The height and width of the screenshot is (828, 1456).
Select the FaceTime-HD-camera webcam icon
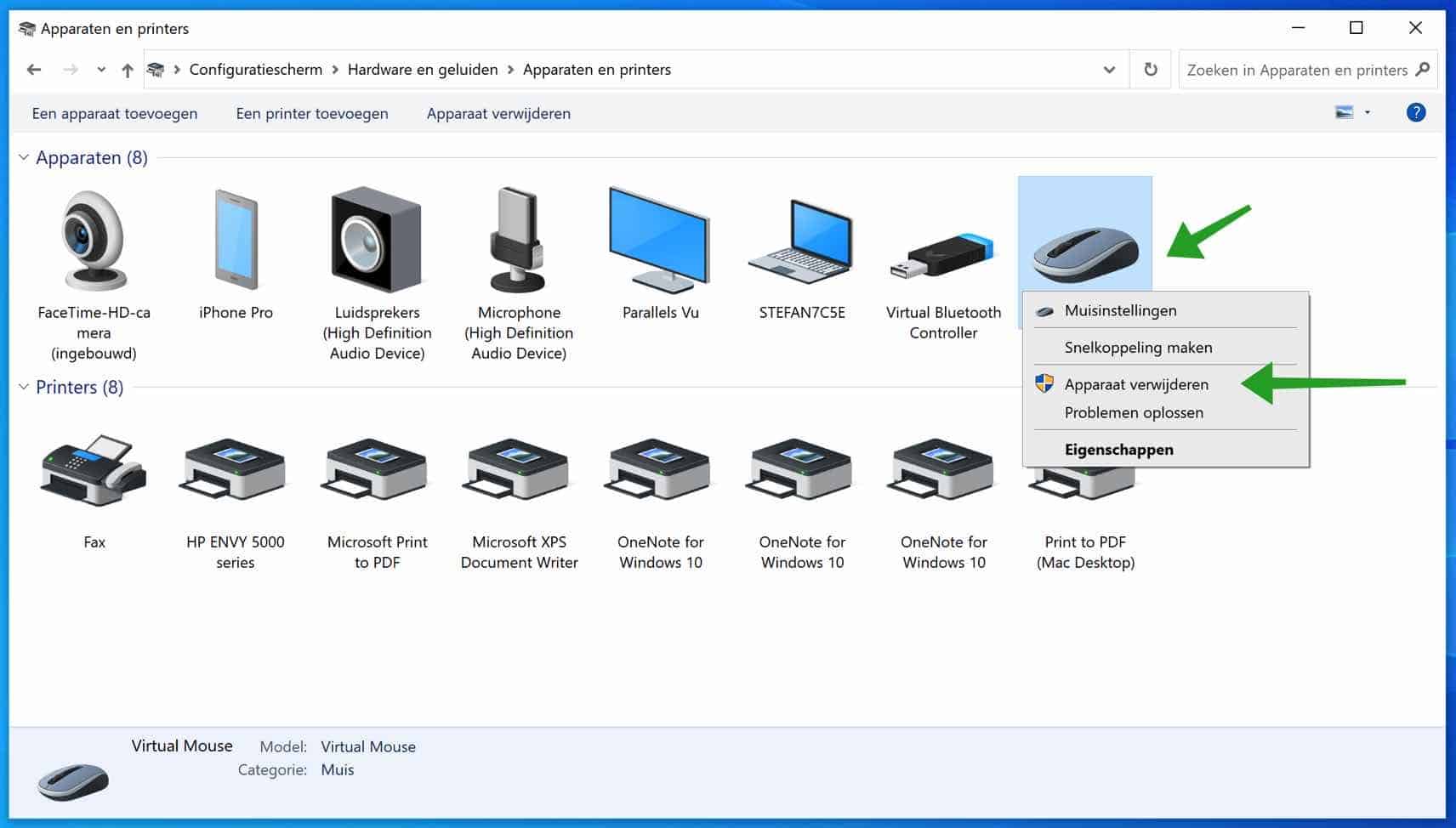[x=94, y=241]
